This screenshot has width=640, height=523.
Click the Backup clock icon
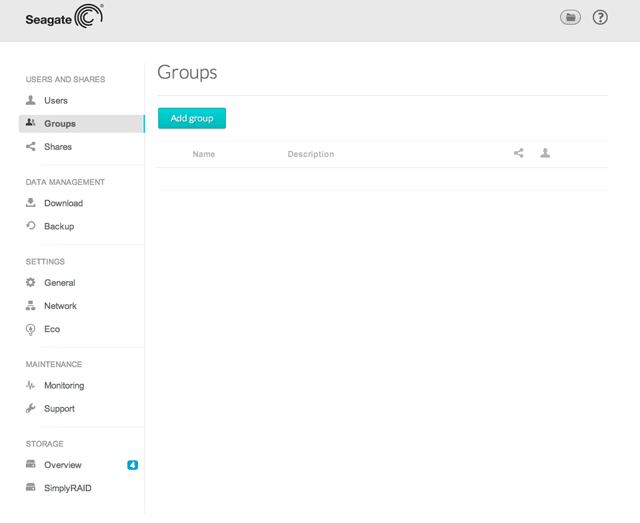tap(31, 226)
